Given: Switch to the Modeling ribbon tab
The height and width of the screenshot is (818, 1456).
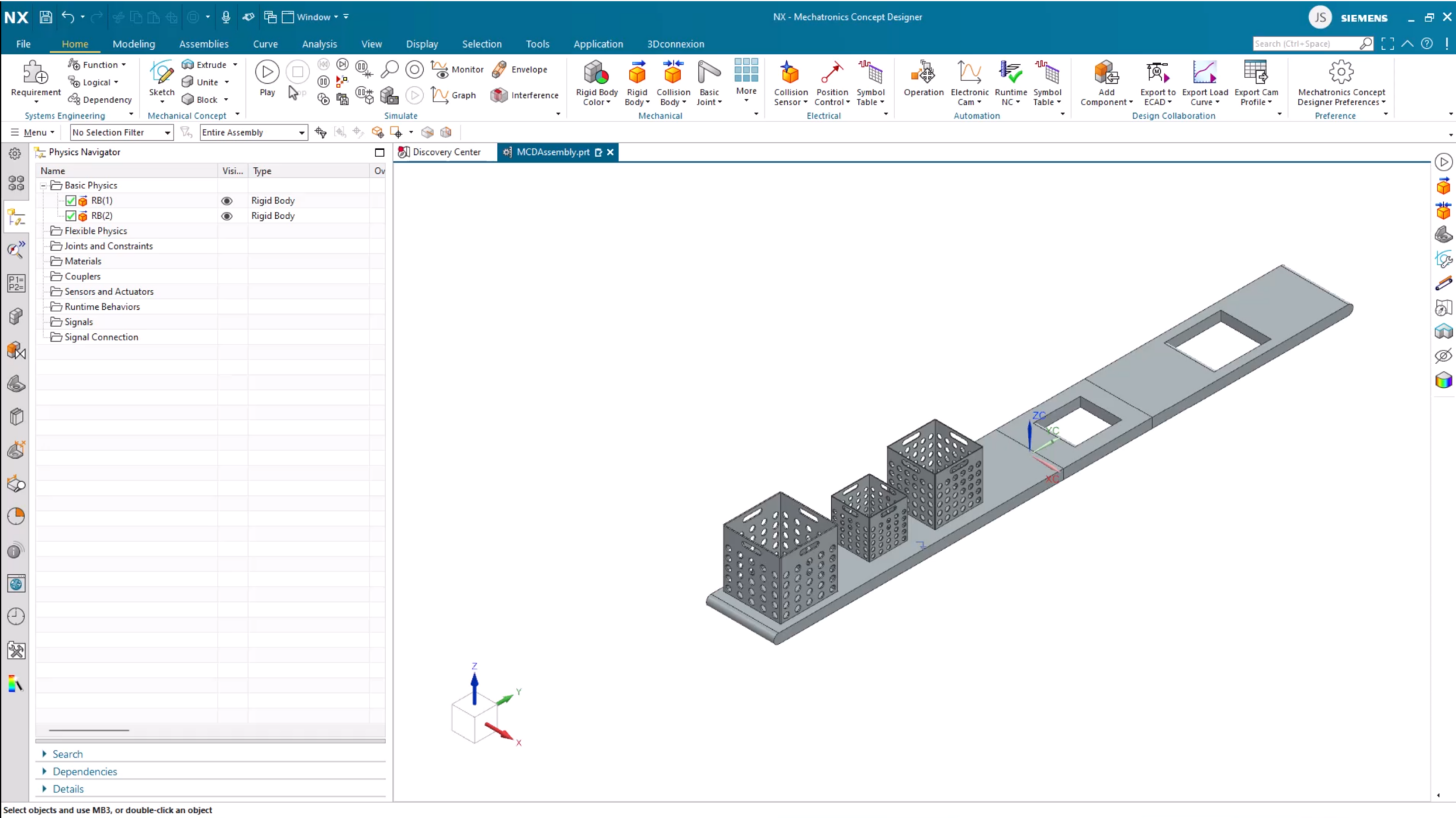Looking at the screenshot, I should click(134, 43).
